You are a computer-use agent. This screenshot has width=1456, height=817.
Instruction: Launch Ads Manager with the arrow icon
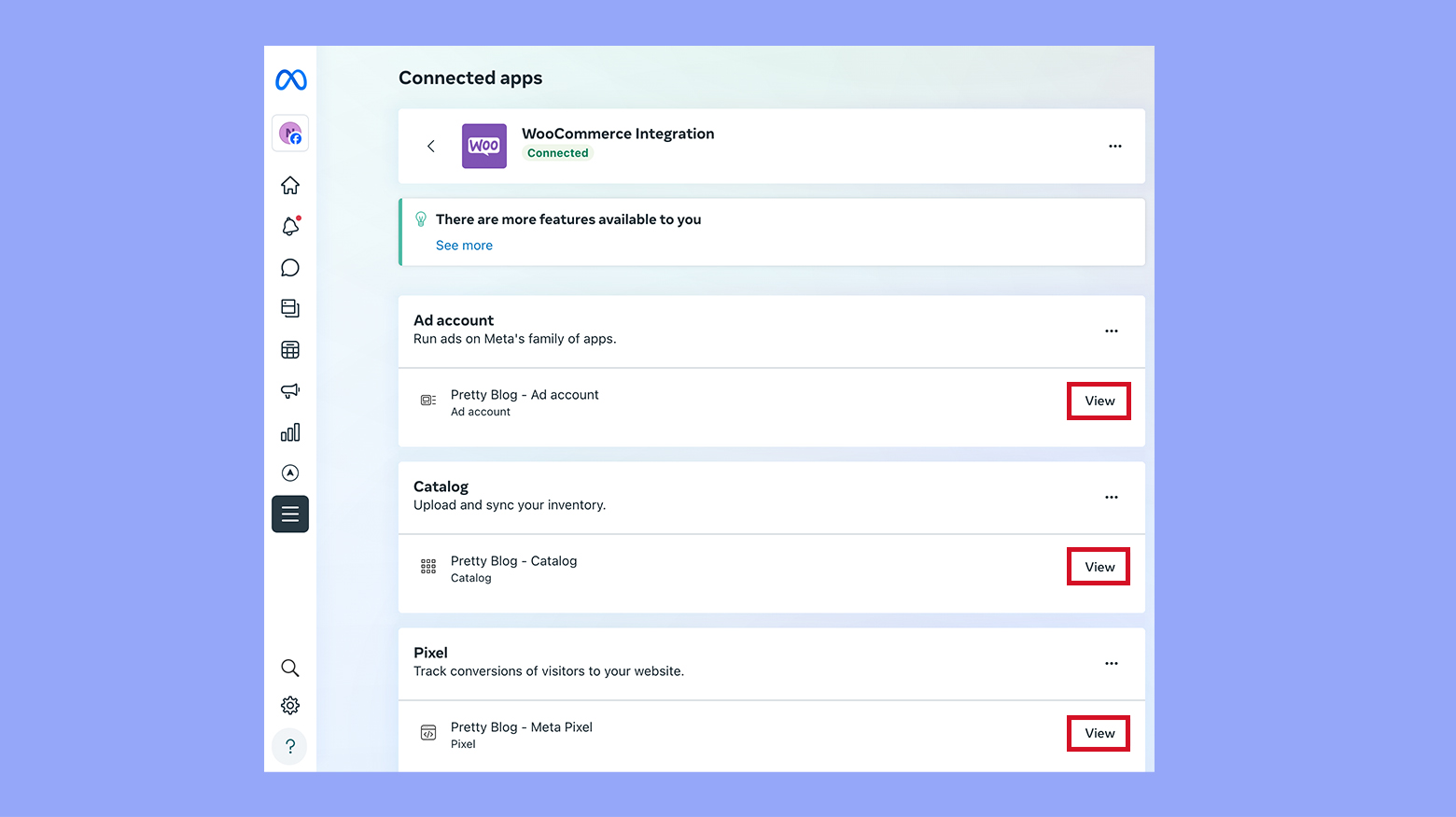(290, 472)
